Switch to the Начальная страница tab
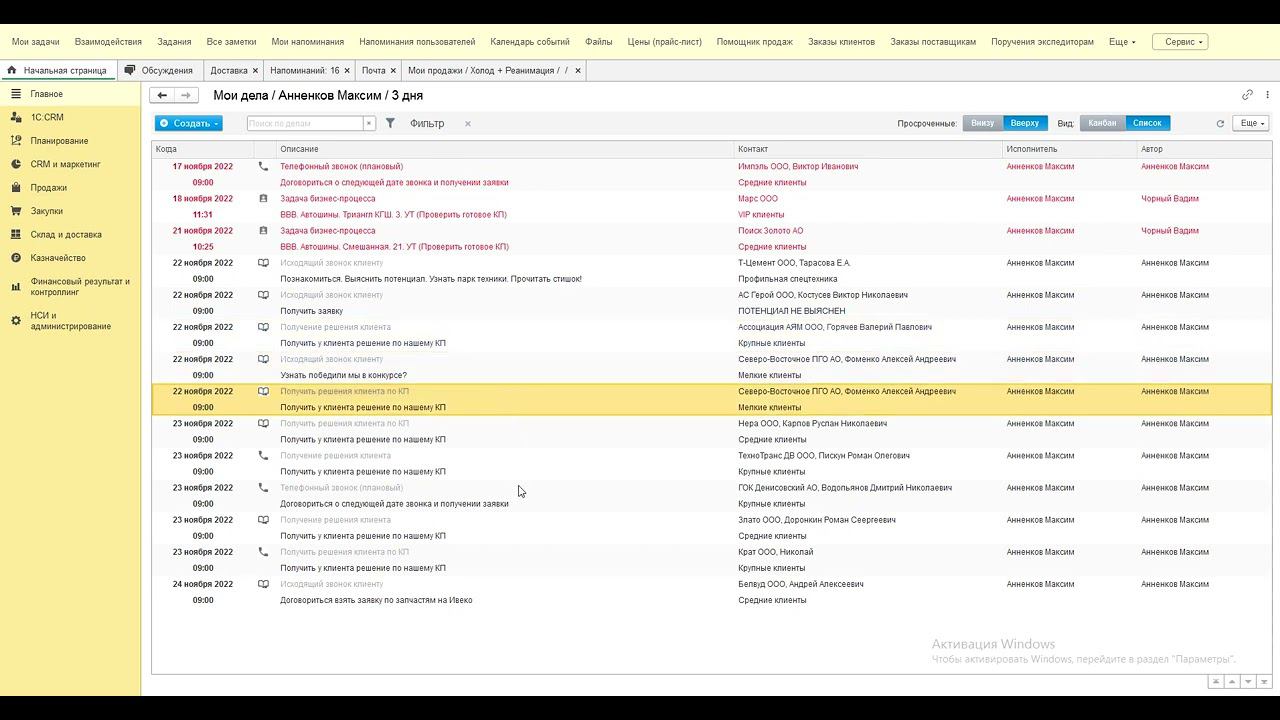The width and height of the screenshot is (1280, 720). pos(58,70)
